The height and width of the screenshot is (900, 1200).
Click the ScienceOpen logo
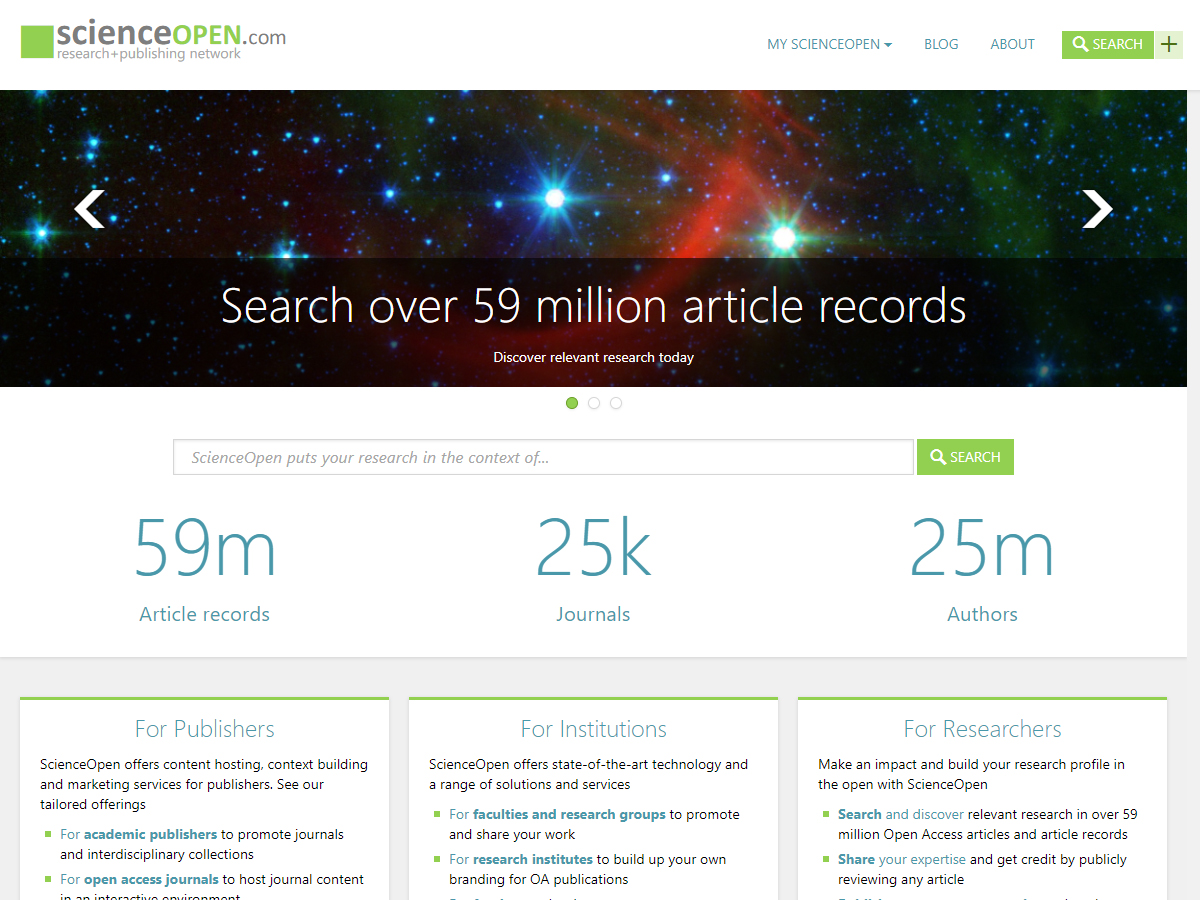(150, 40)
